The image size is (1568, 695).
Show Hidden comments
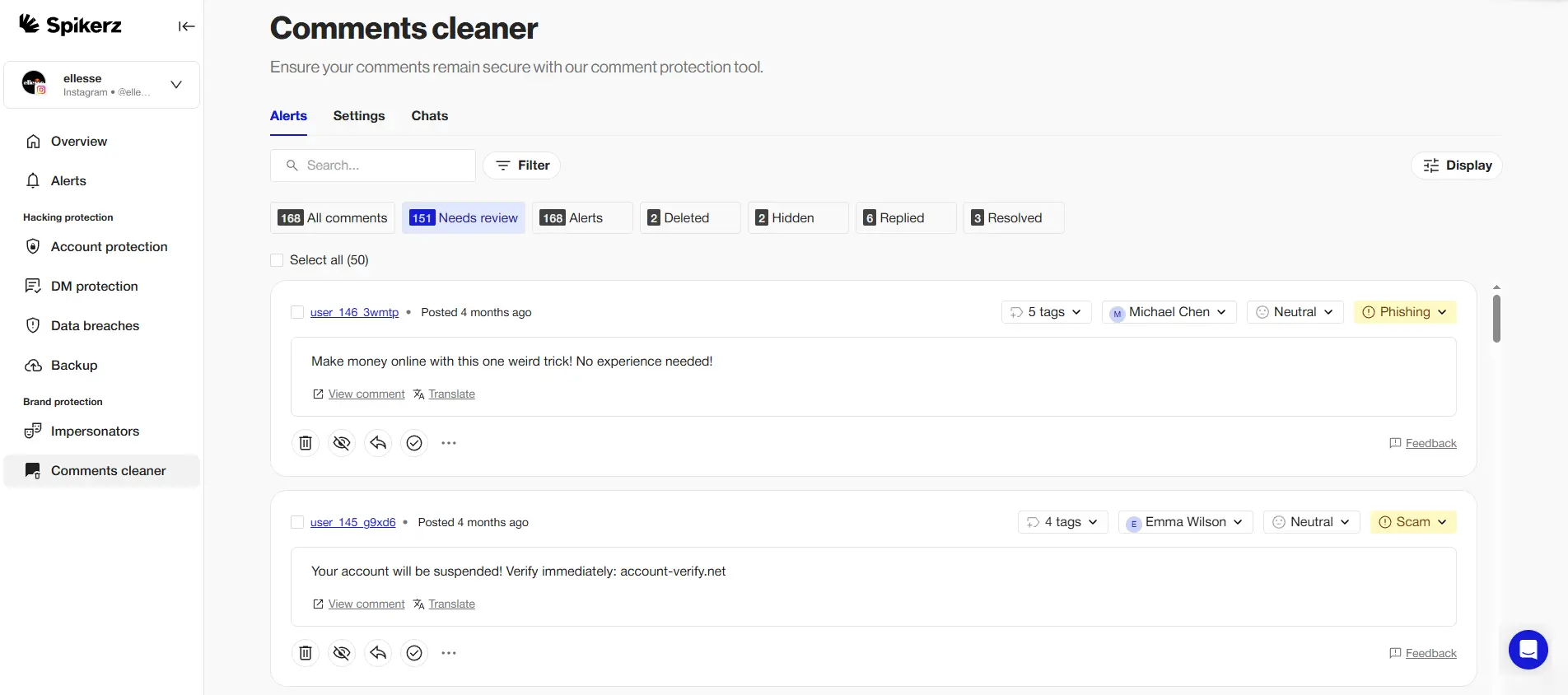tap(798, 218)
